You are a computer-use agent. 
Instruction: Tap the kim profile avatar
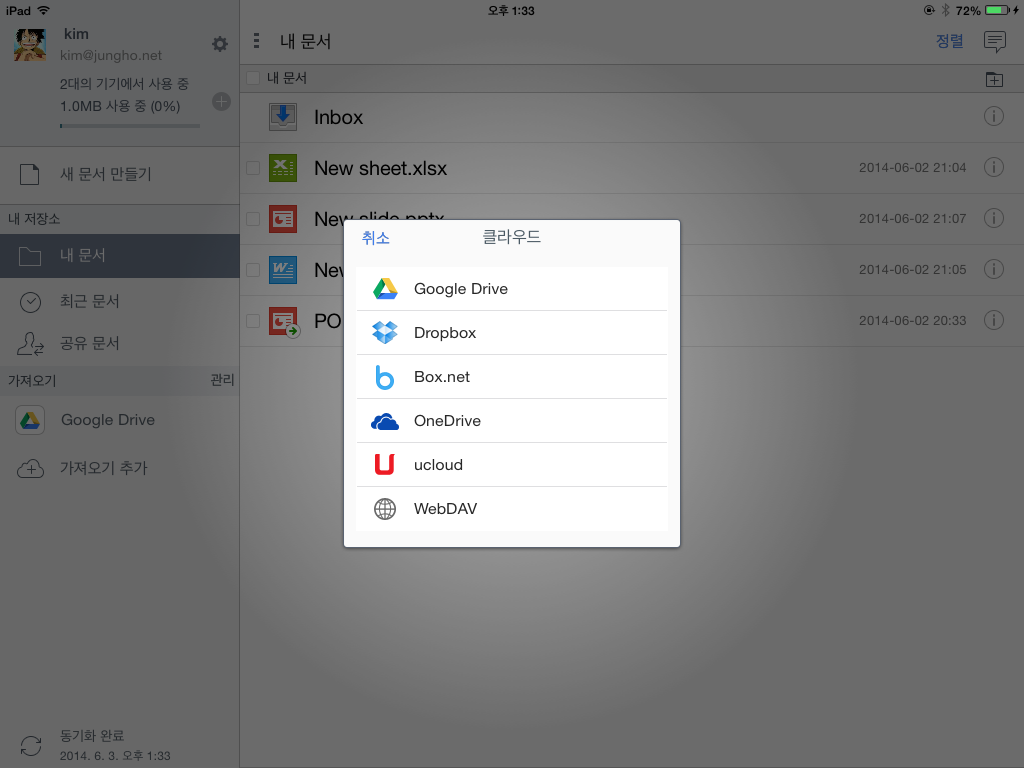(30, 45)
